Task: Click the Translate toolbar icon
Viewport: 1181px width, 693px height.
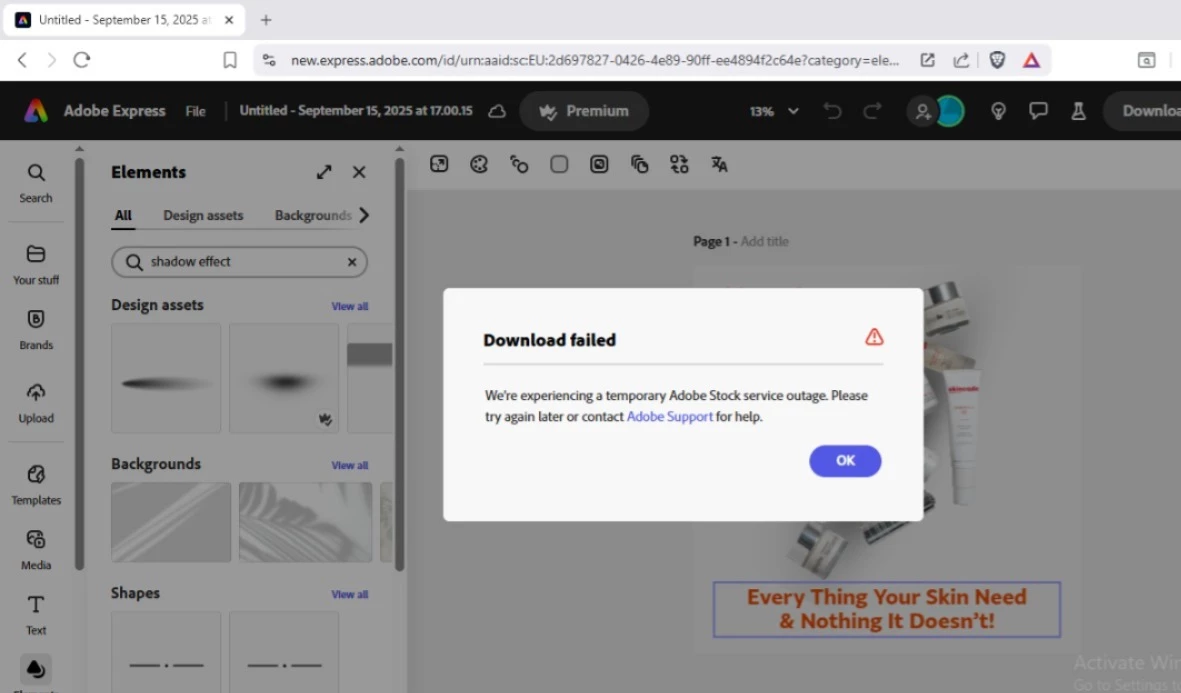Action: 719,163
